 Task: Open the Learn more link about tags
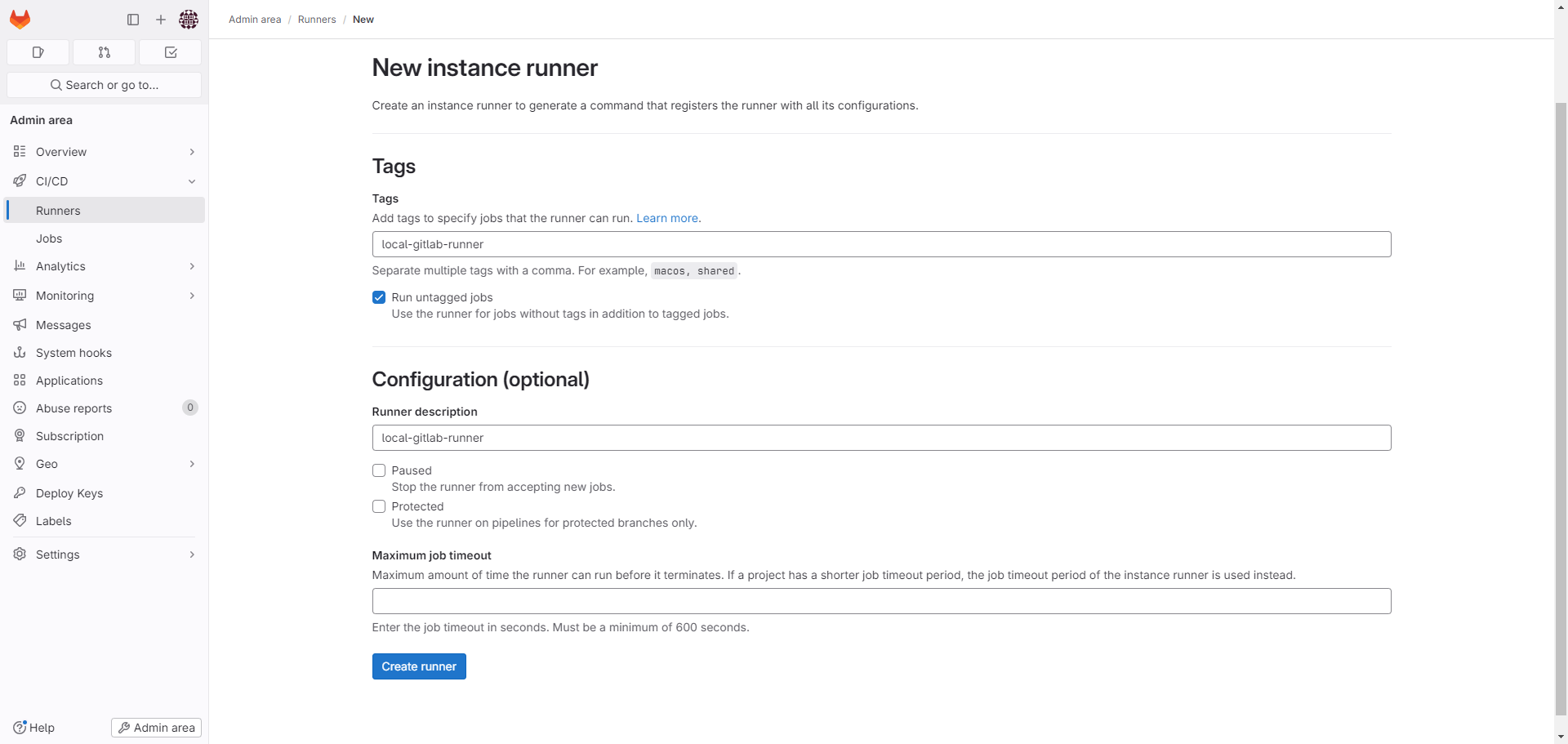tap(667, 218)
